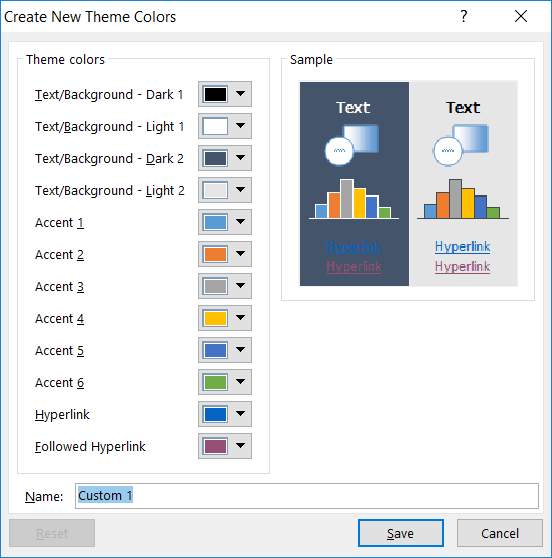Cancel the theme colors dialog
Screen dimensions: 552x558
[500, 533]
